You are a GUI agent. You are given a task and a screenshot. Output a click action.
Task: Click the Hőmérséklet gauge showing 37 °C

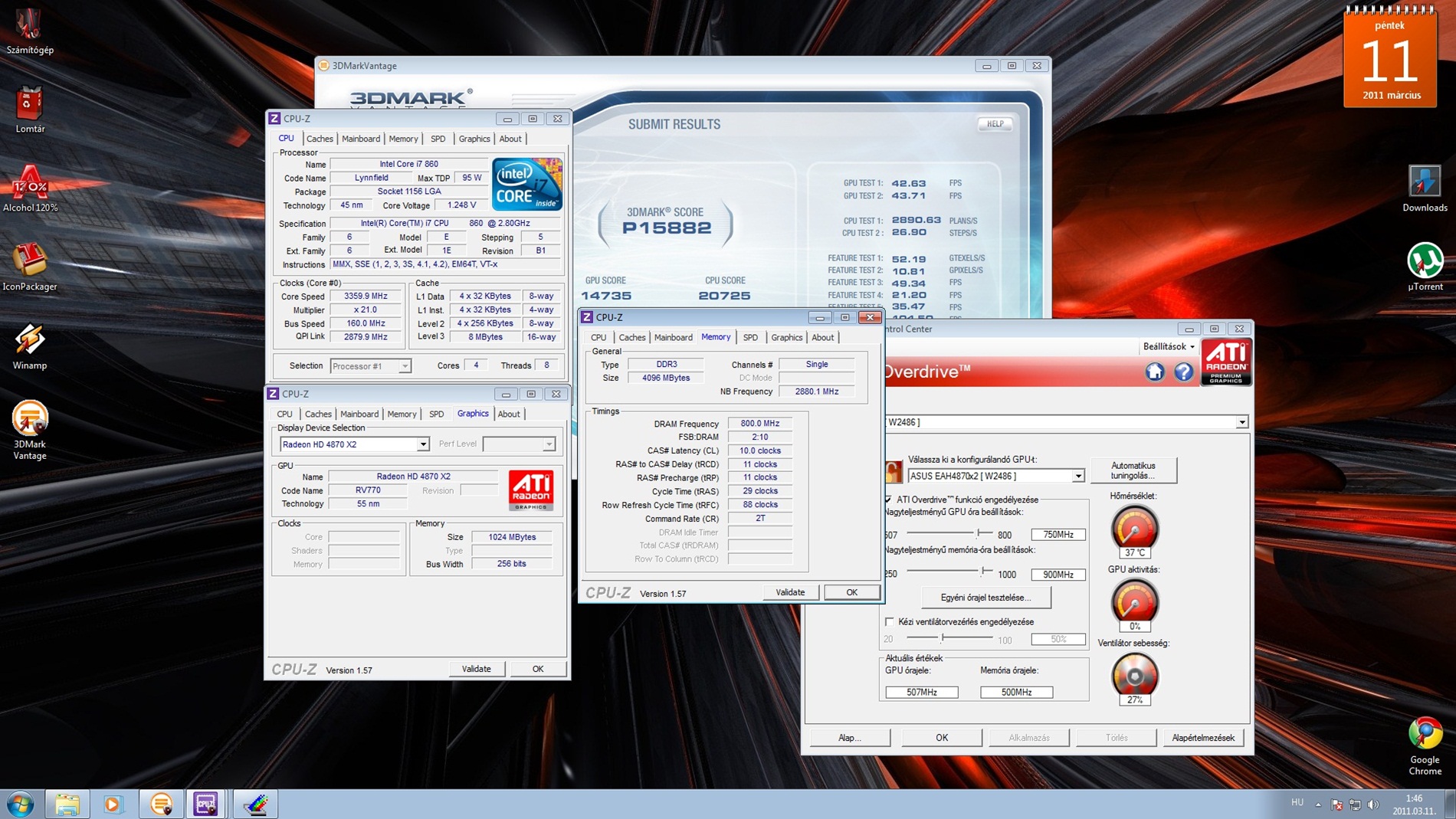[x=1135, y=530]
